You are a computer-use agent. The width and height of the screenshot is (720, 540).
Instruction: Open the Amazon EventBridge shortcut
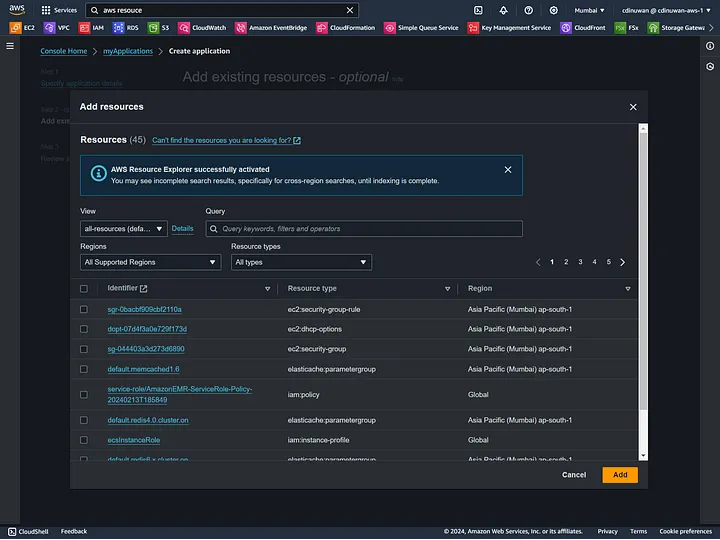271,28
